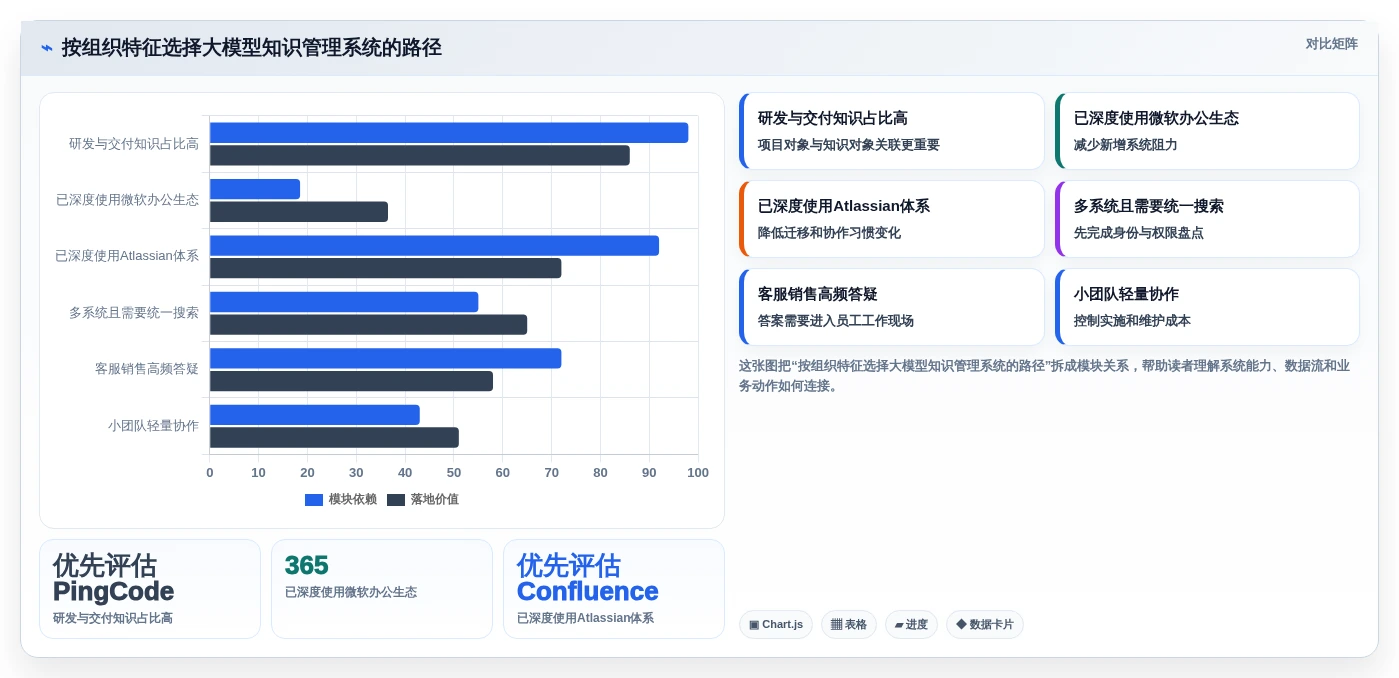Click the x-axis value 0
This screenshot has height=678, width=1399.
coord(210,473)
